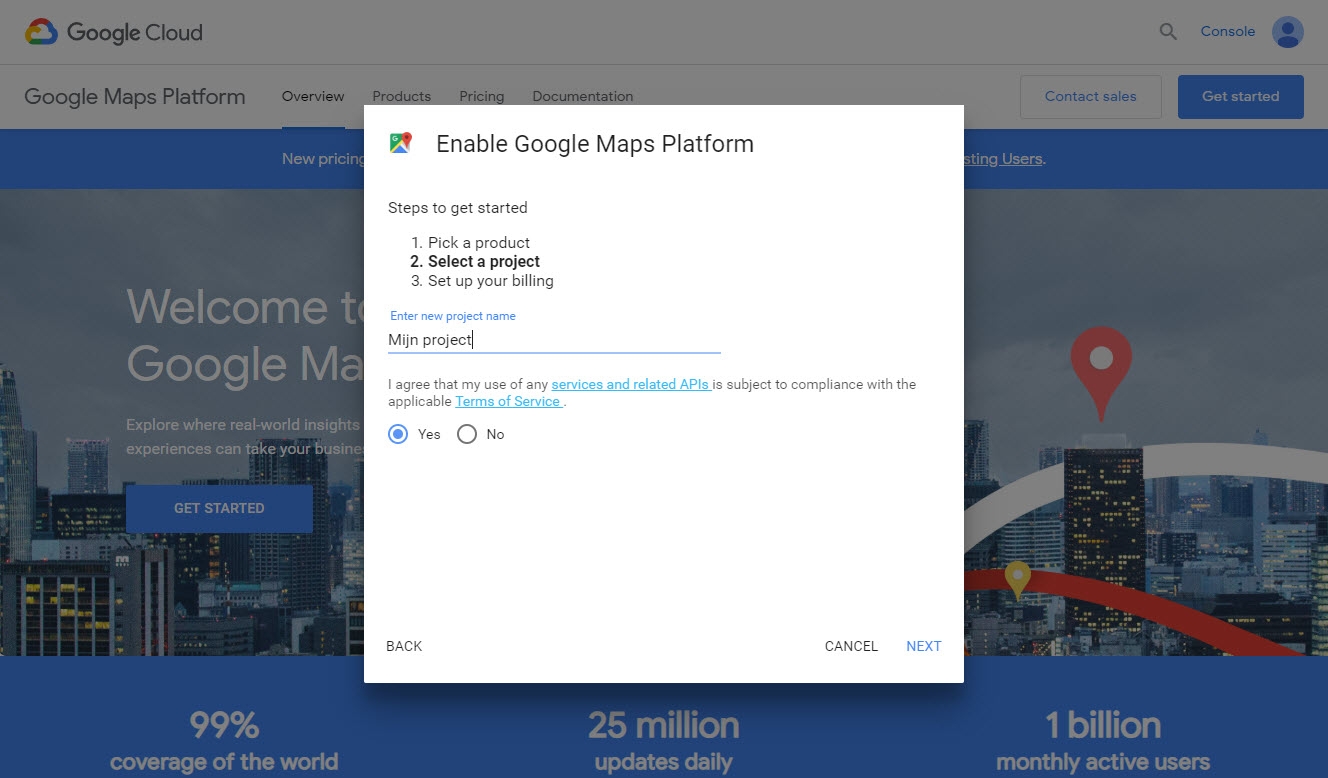
Task: Select the Yes radio button
Action: (x=397, y=434)
